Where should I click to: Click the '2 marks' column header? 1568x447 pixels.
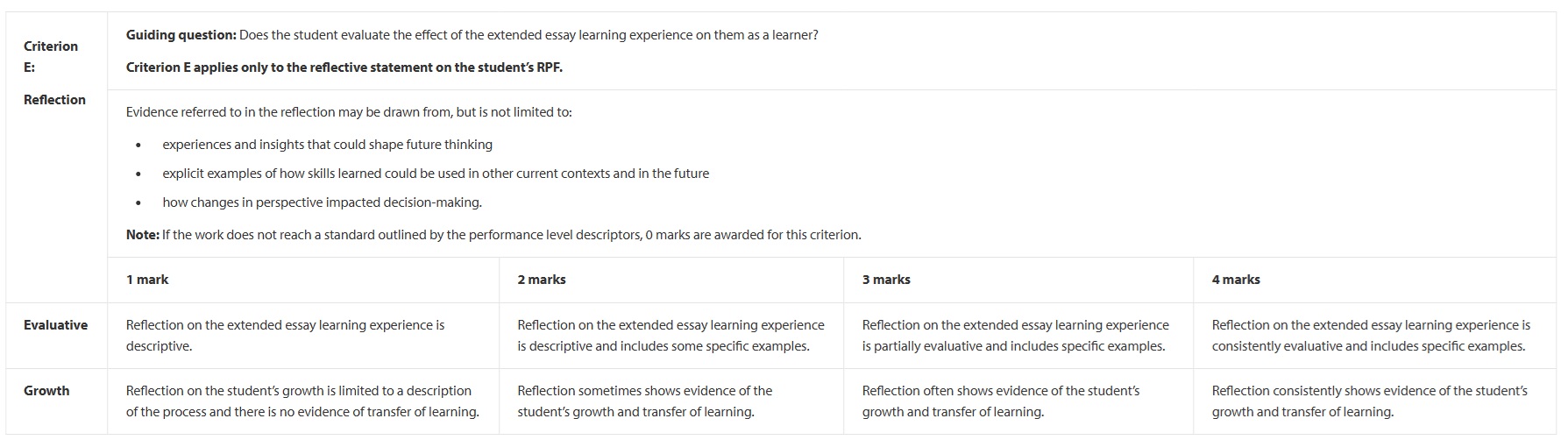click(542, 280)
